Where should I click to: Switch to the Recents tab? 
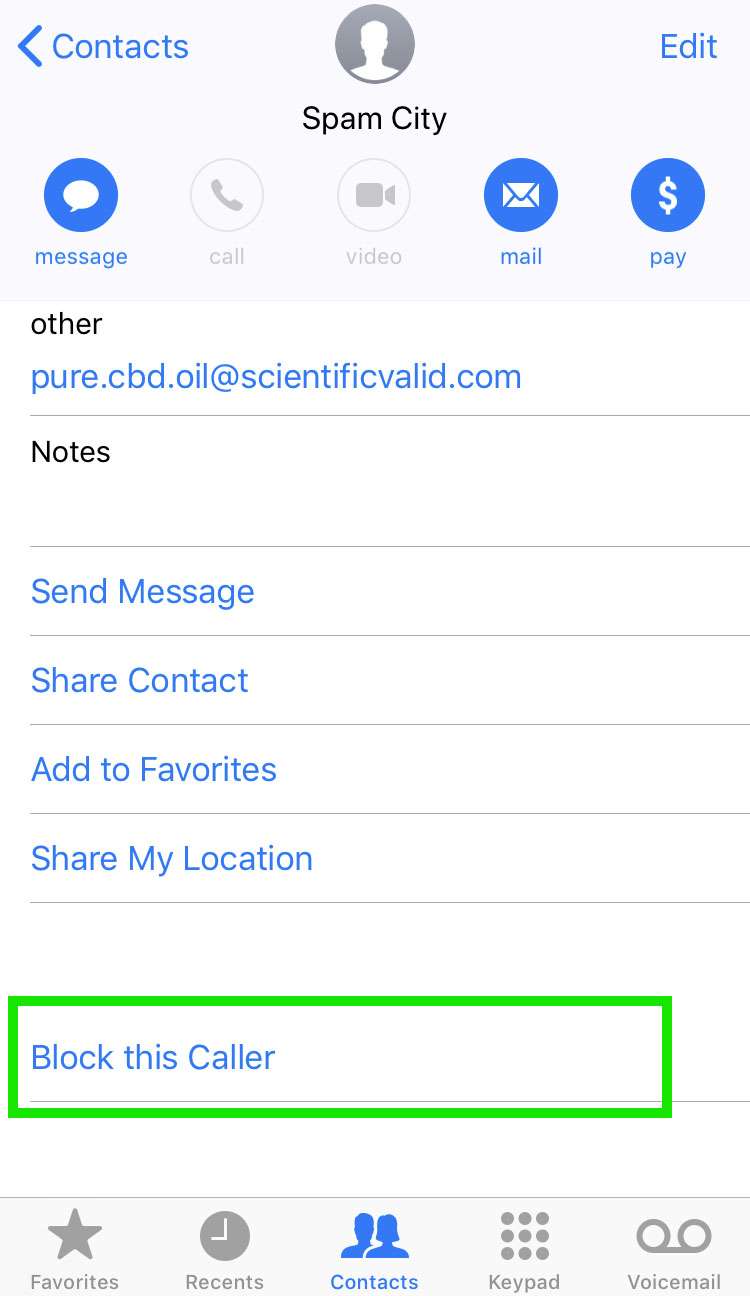click(225, 1249)
